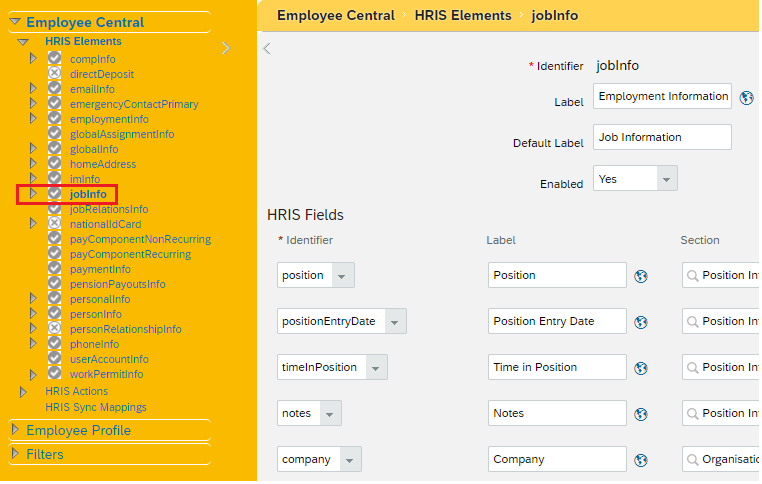Image resolution: width=762 pixels, height=484 pixels.
Task: Expand the Employee Profile section arrow
Action: coord(15,430)
